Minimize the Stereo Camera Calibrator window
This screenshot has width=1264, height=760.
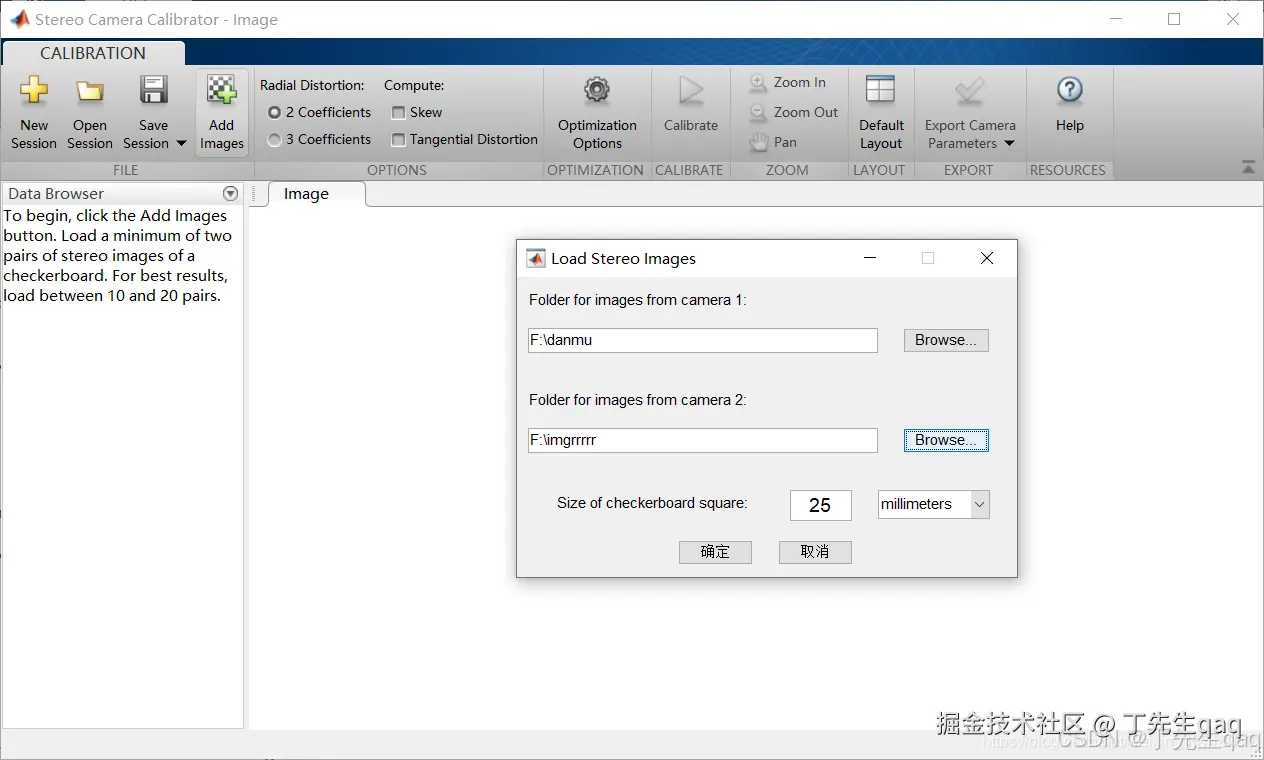[x=1115, y=19]
